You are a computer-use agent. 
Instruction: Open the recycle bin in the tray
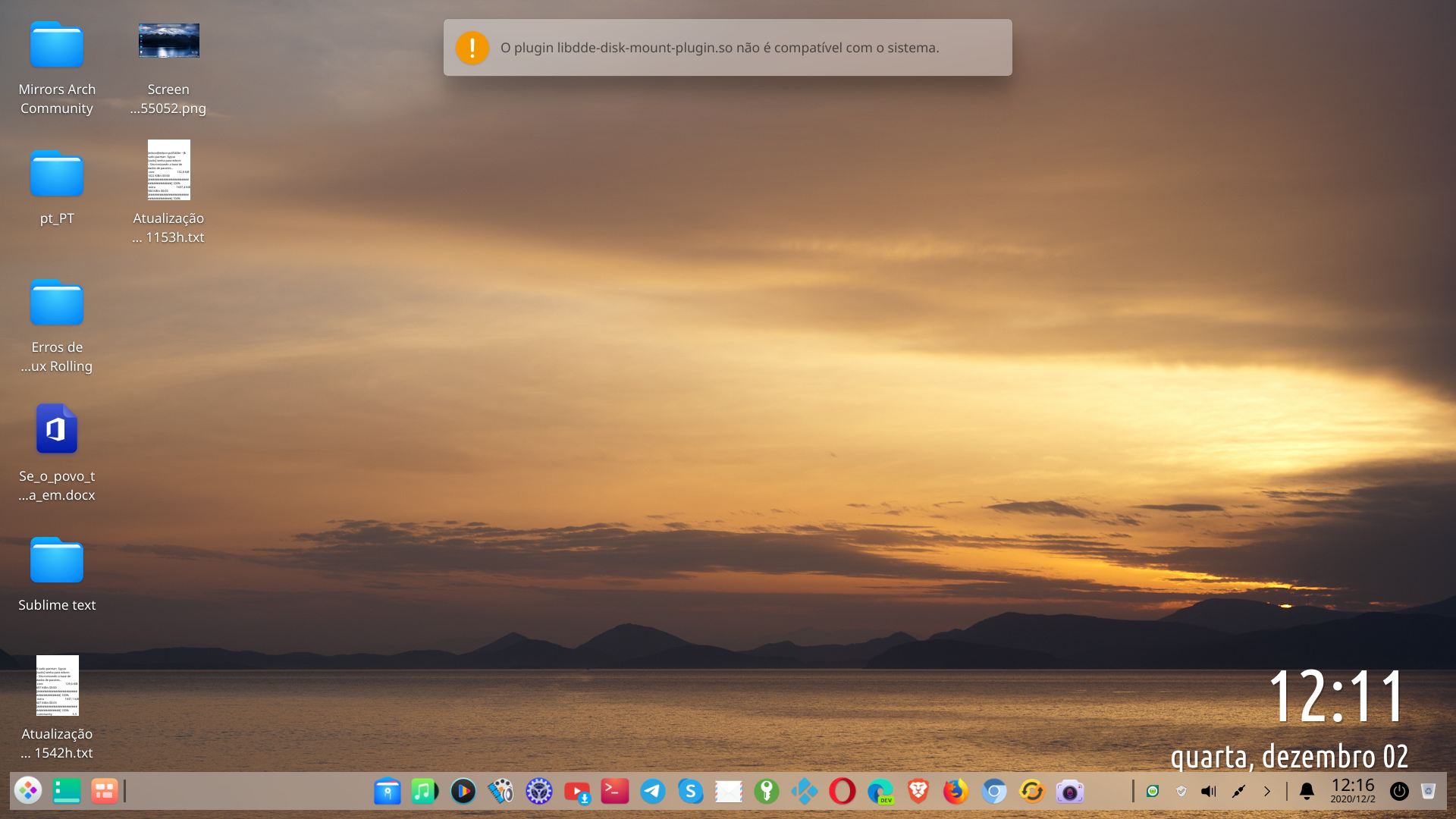point(1428,791)
